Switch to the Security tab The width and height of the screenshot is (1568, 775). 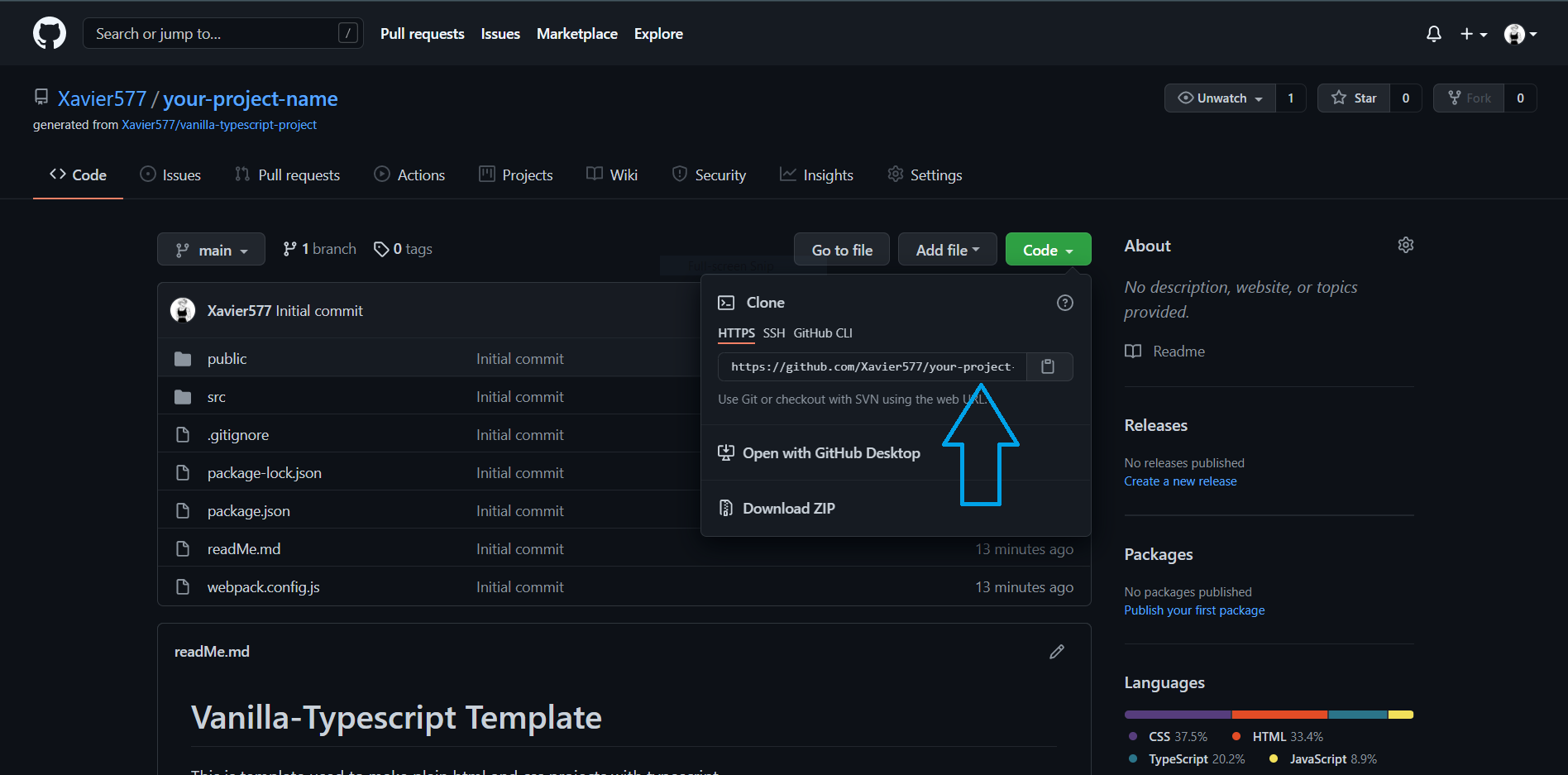(709, 175)
